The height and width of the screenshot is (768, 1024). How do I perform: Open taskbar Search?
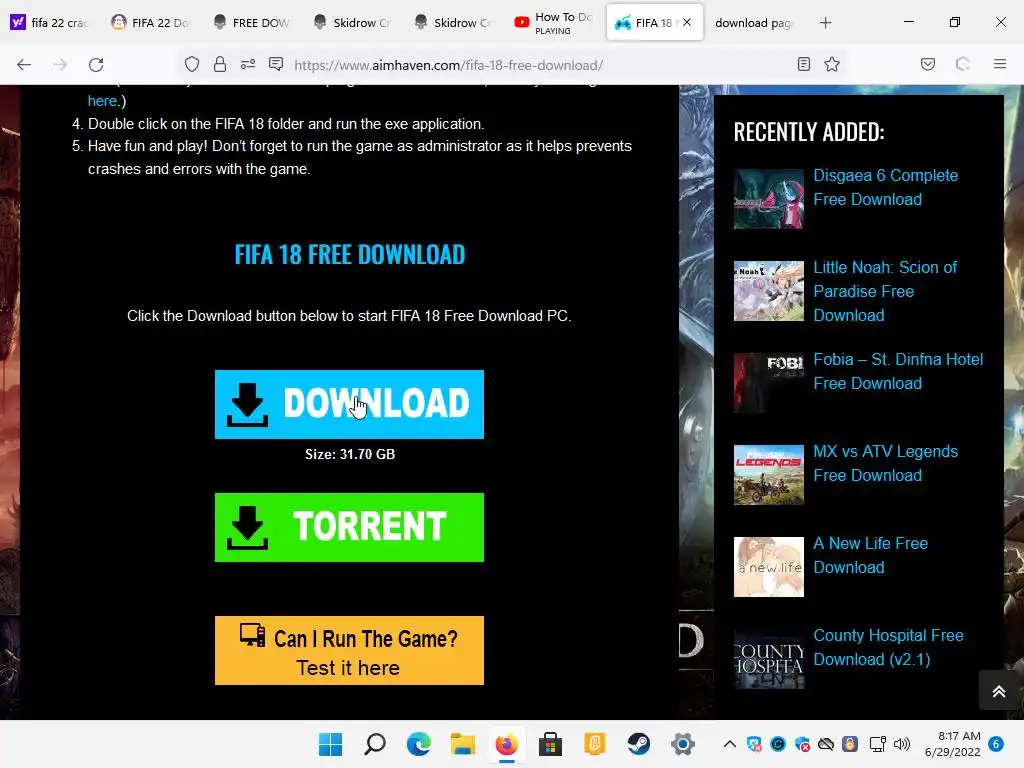click(x=375, y=744)
